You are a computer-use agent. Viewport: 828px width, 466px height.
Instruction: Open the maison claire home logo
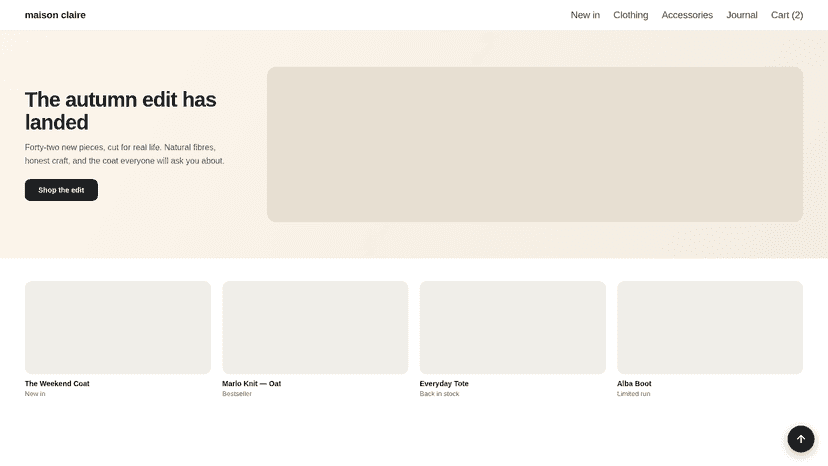[55, 15]
